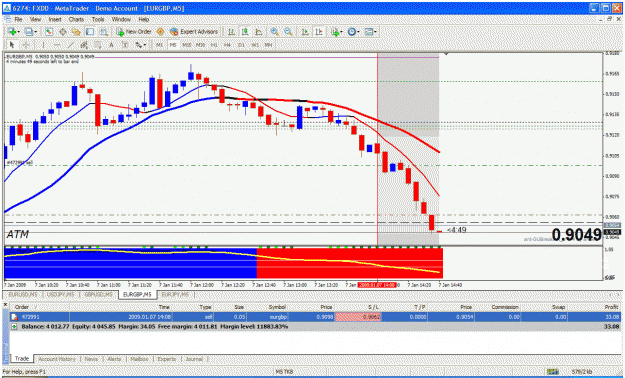This screenshot has width=625, height=378.
Task: Open the Templates dropdown
Action: pos(371,32)
